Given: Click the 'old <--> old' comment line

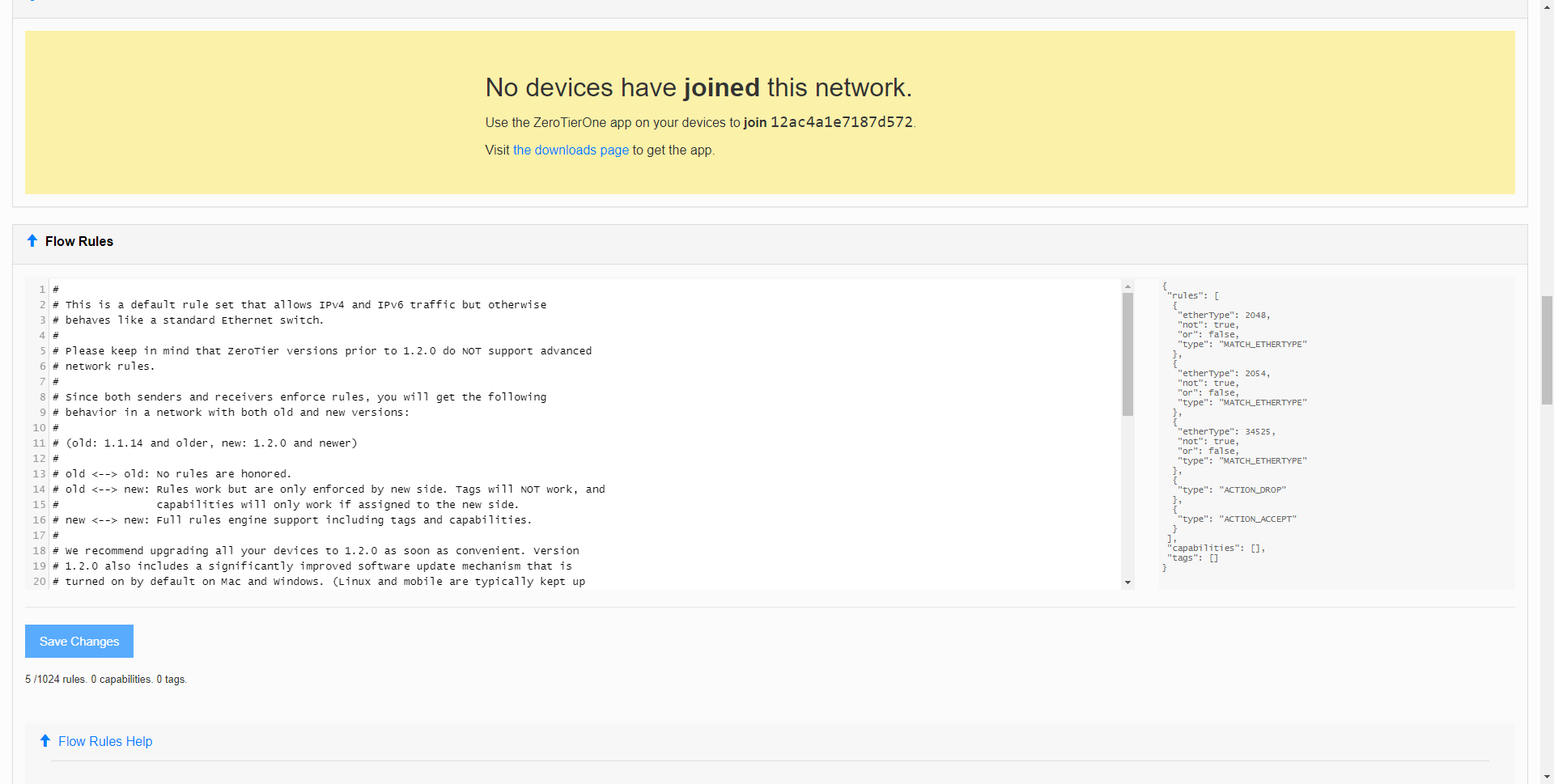Looking at the screenshot, I should pos(178,474).
